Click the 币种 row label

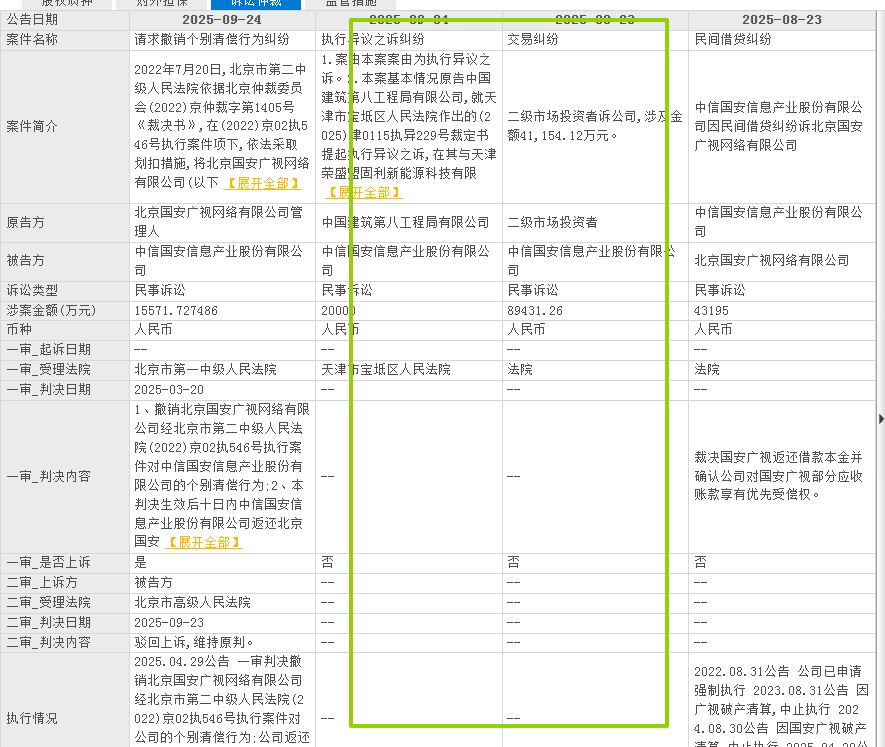[x=19, y=330]
